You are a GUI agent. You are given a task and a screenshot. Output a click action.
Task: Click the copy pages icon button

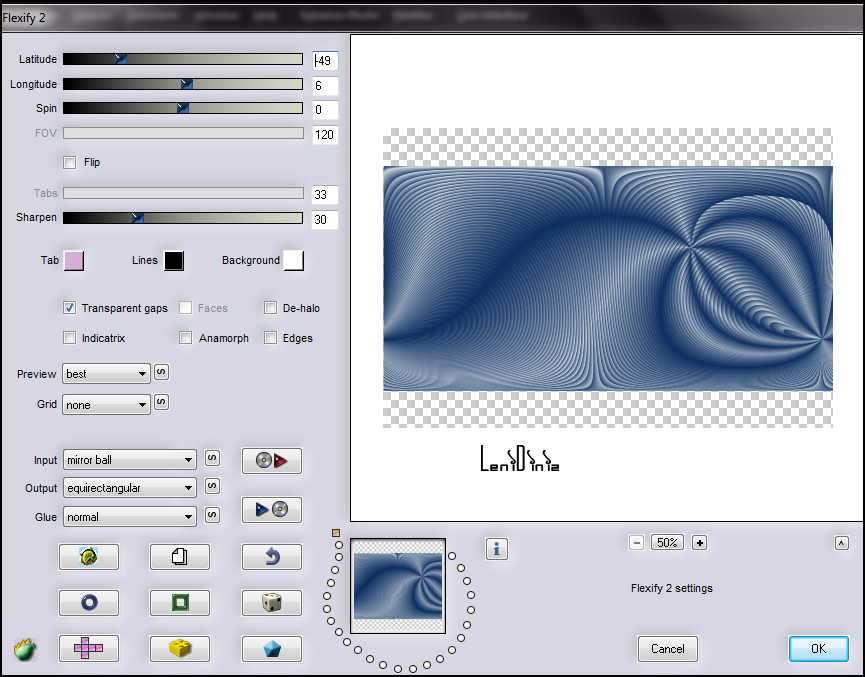[179, 557]
